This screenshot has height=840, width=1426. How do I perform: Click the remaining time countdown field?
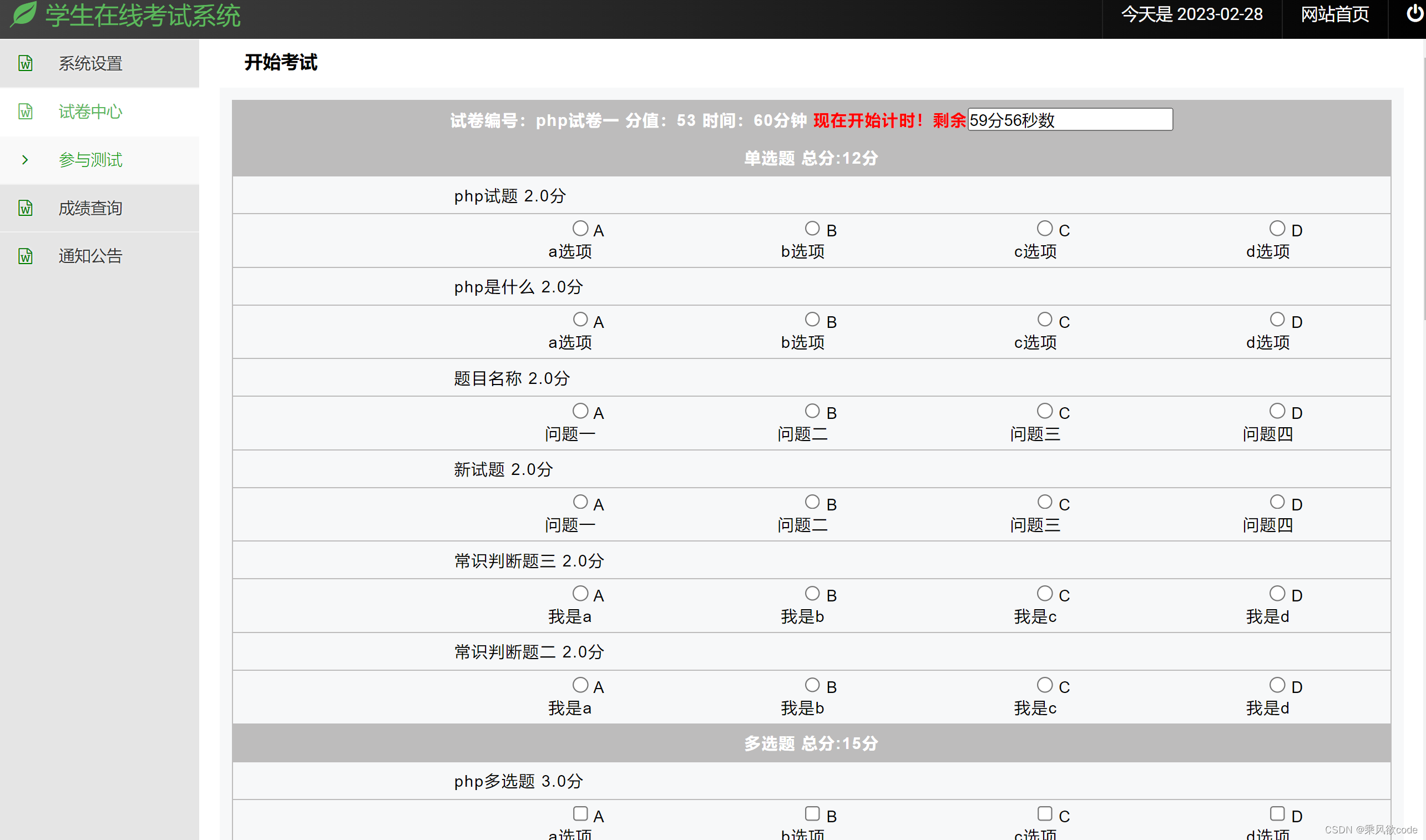click(1070, 119)
